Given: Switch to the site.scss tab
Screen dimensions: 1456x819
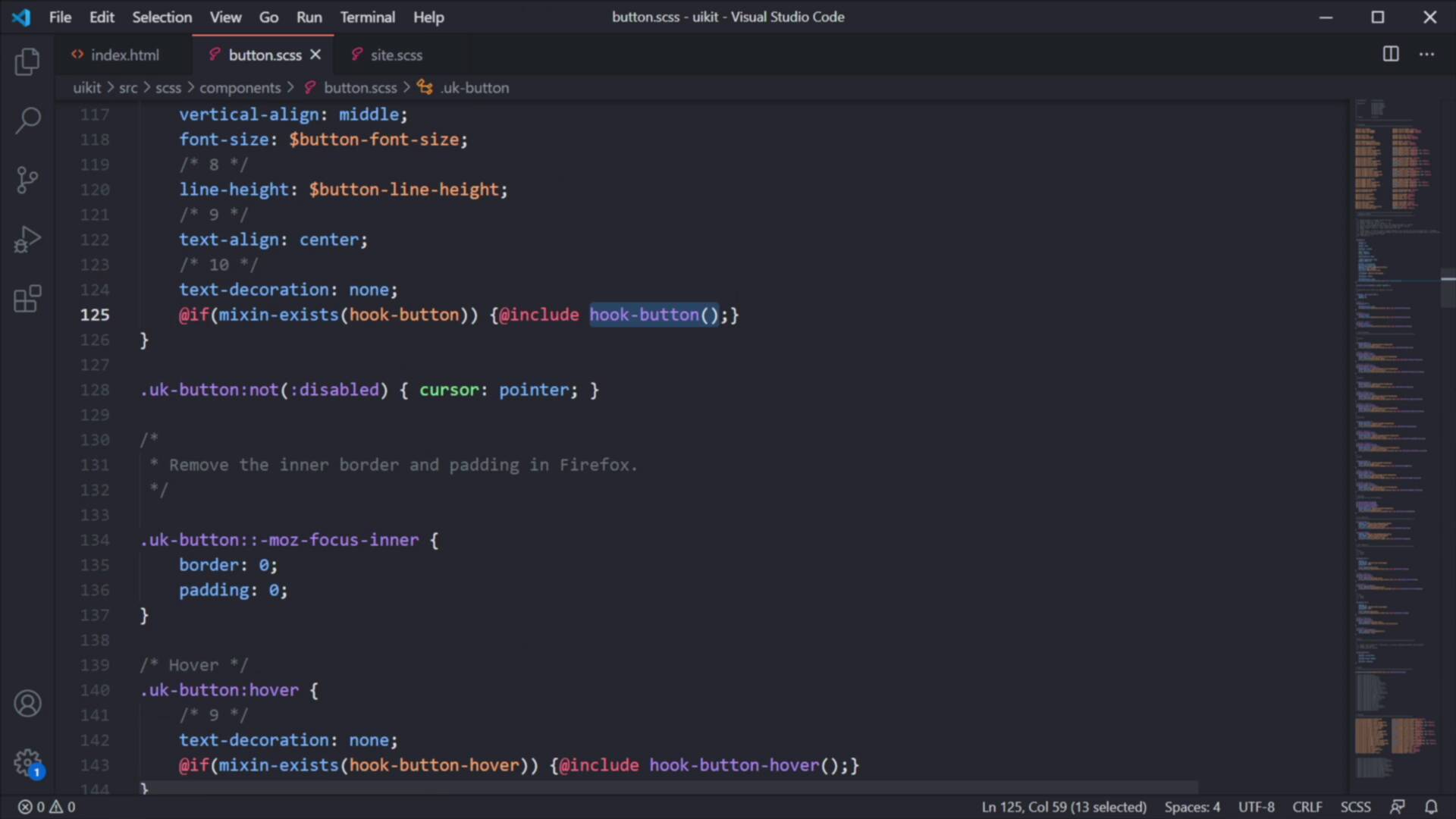Looking at the screenshot, I should (396, 55).
